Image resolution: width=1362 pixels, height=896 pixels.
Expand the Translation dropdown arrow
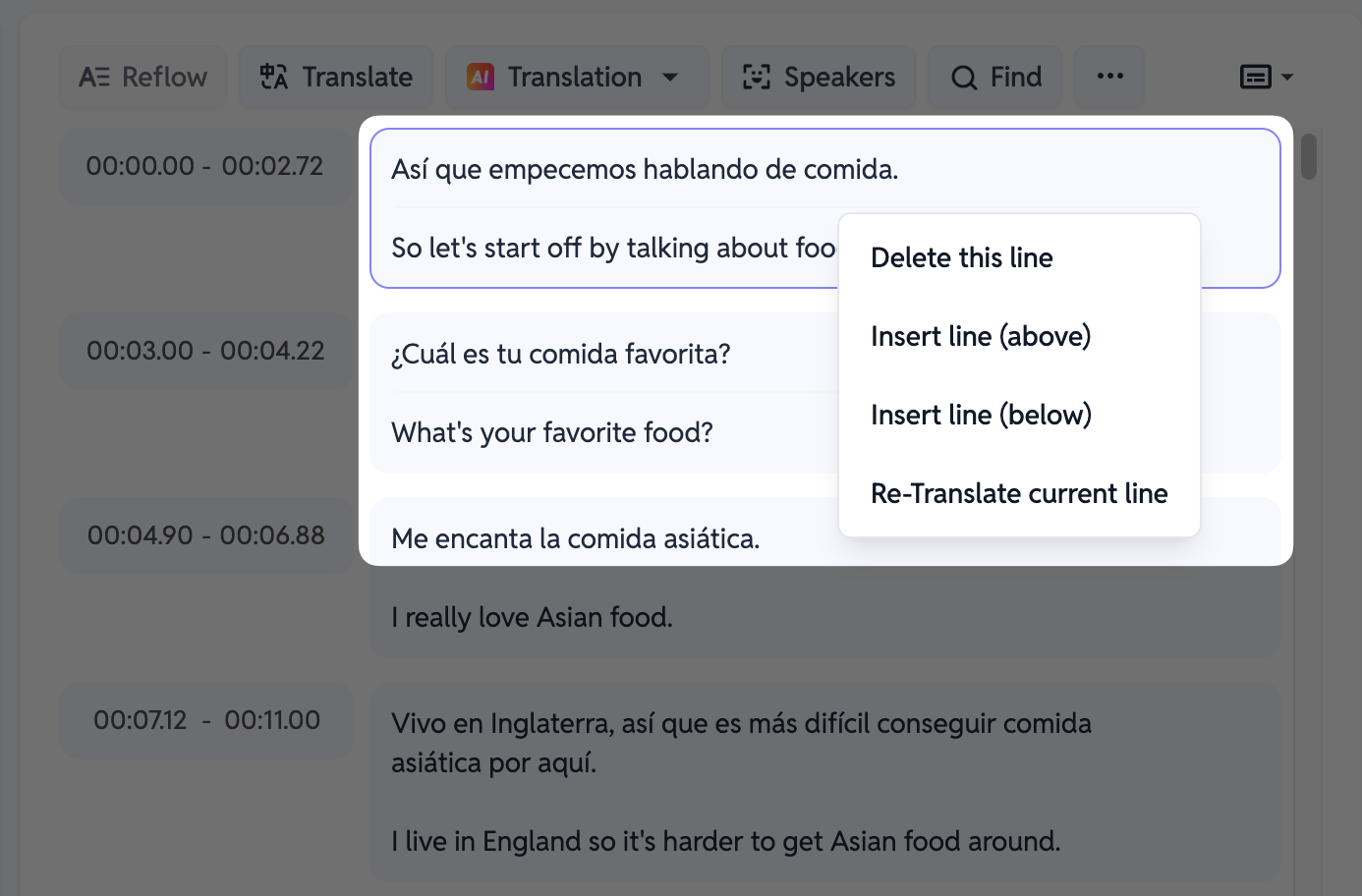point(670,77)
